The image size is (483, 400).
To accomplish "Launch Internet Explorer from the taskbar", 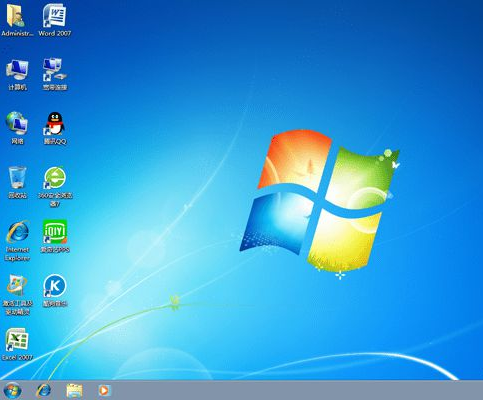I will (43, 390).
